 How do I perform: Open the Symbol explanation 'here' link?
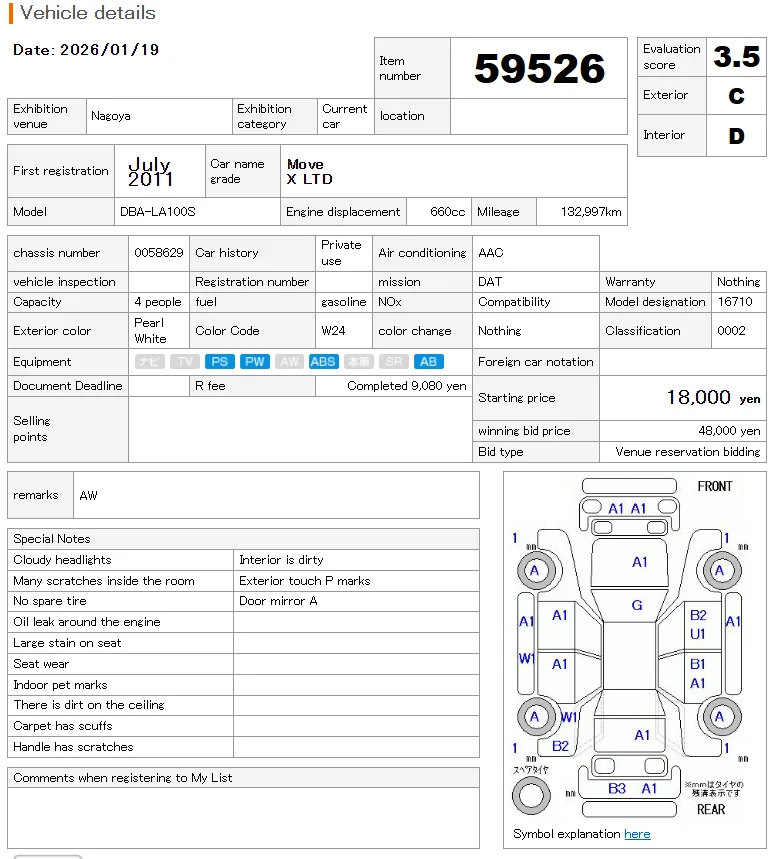[x=637, y=834]
